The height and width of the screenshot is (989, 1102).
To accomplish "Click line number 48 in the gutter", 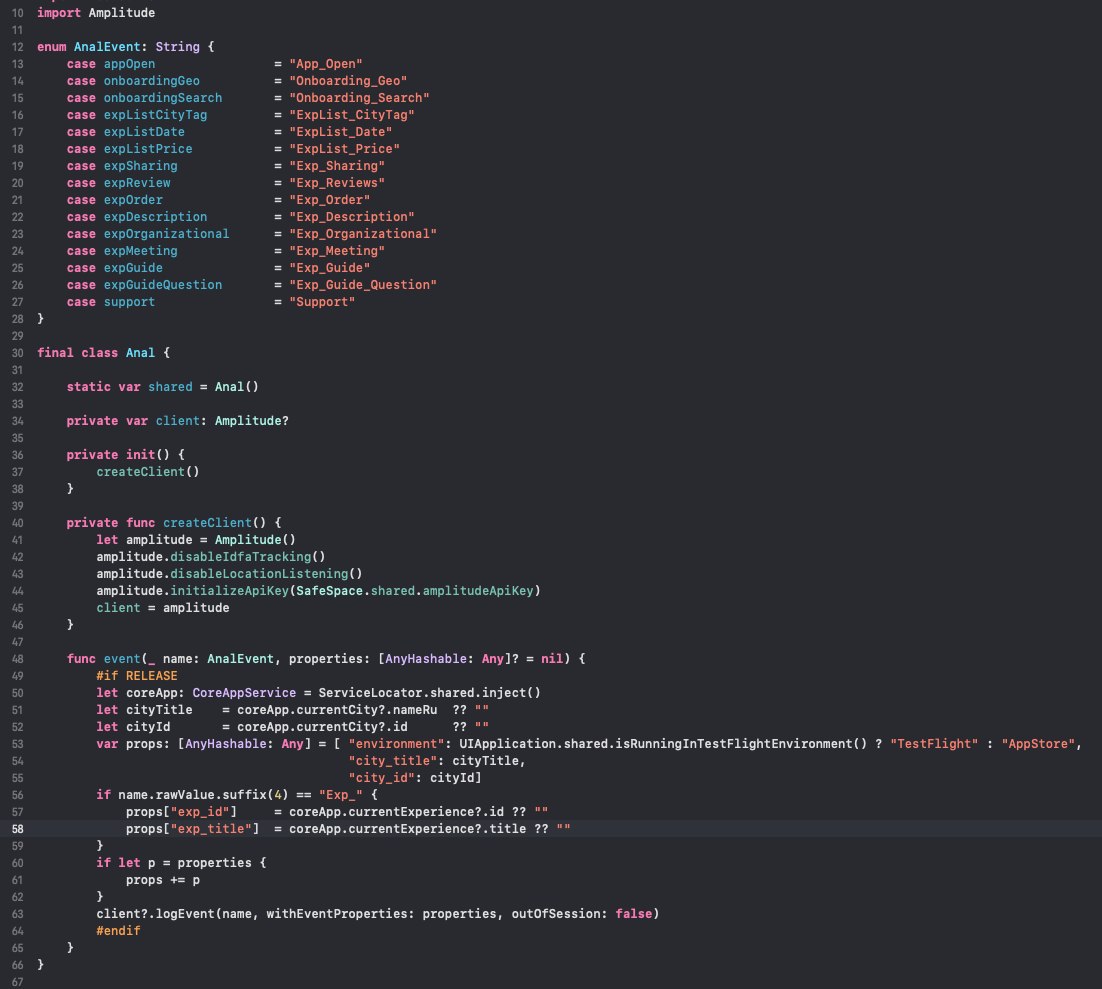I will click(x=18, y=659).
